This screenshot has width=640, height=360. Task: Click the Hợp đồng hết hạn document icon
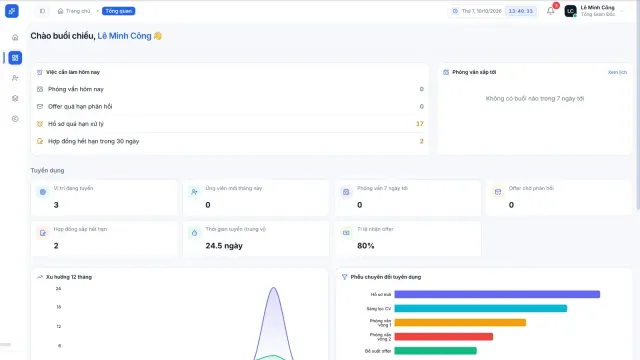(x=40, y=141)
